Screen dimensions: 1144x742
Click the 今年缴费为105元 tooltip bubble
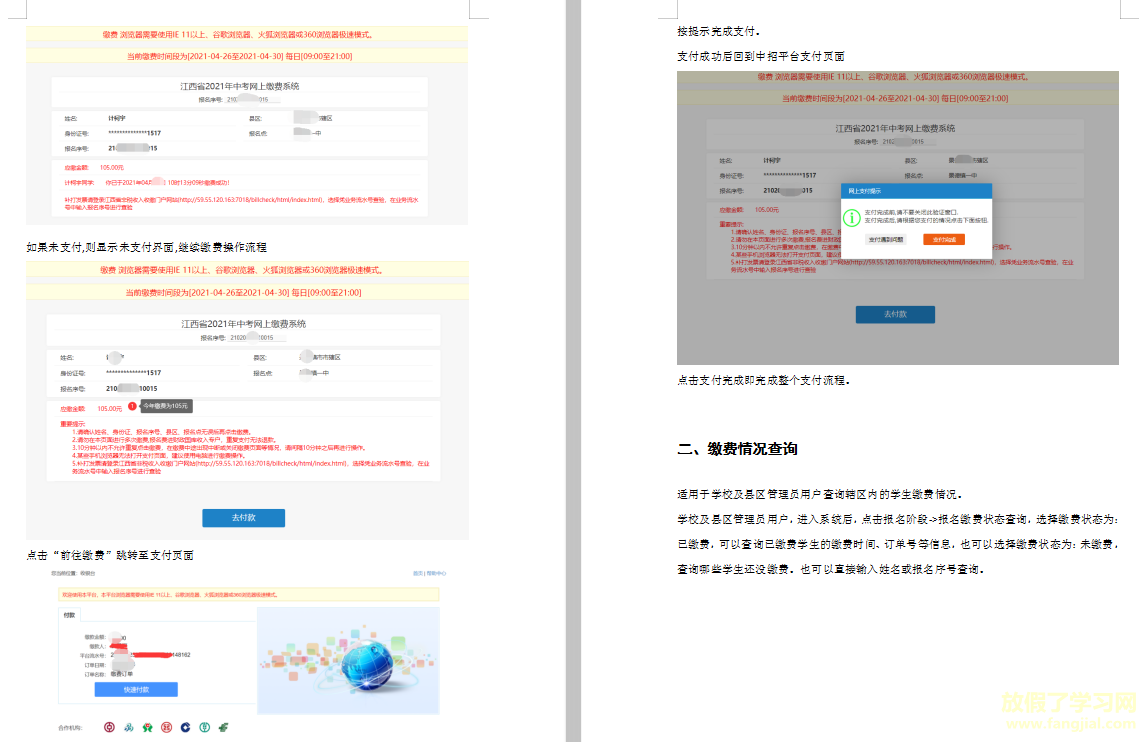point(168,407)
